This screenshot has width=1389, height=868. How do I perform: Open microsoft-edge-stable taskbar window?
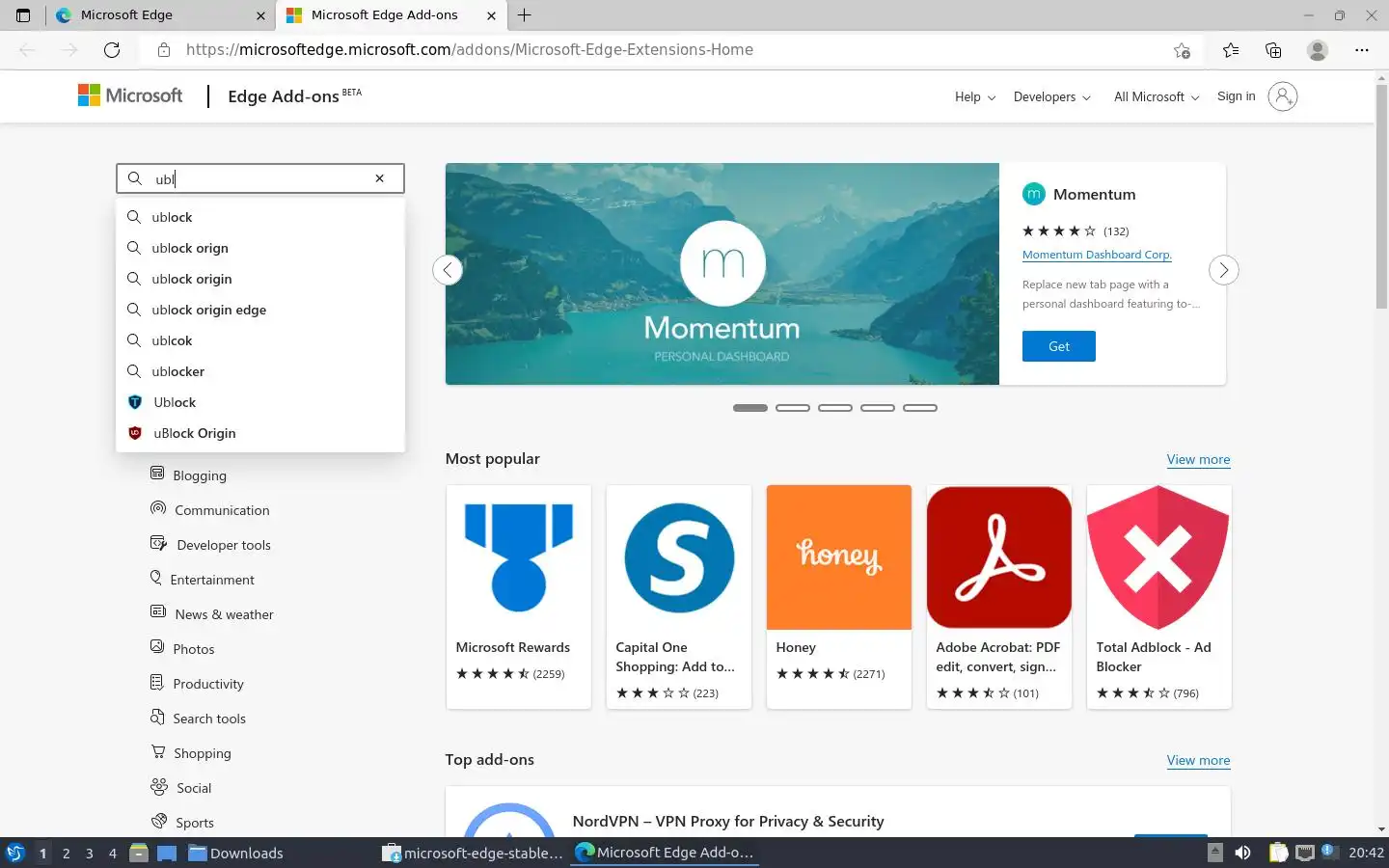[473, 853]
